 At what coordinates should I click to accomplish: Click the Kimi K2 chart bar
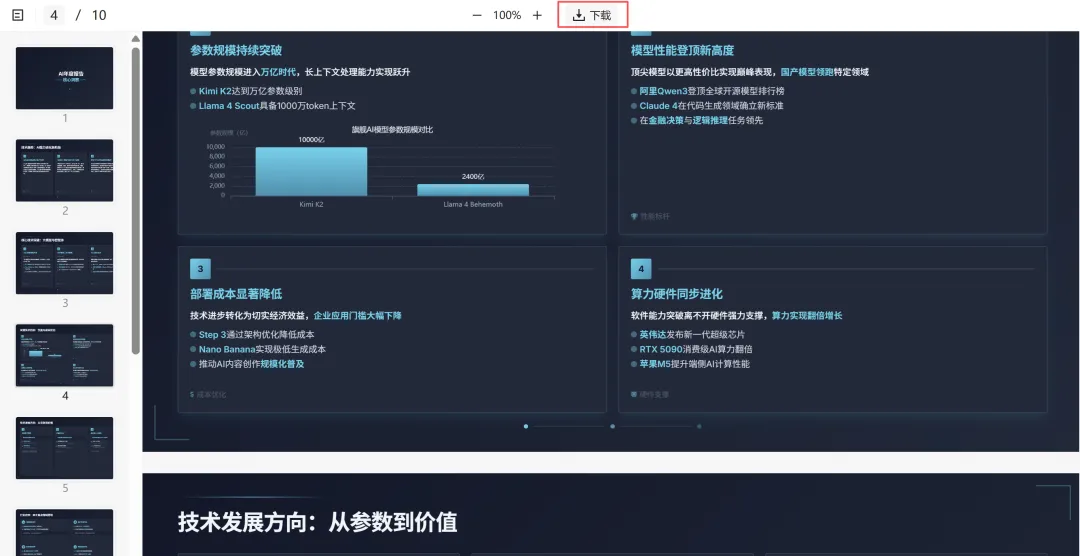click(311, 172)
